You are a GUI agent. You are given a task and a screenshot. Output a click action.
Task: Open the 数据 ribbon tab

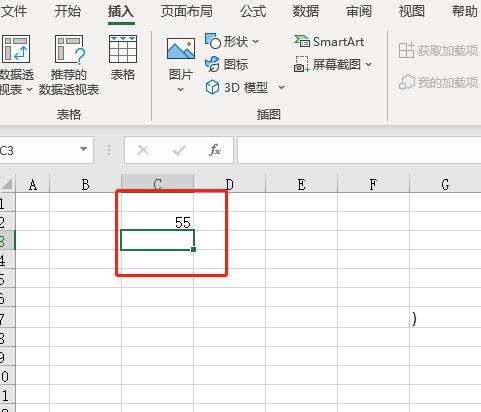point(306,12)
